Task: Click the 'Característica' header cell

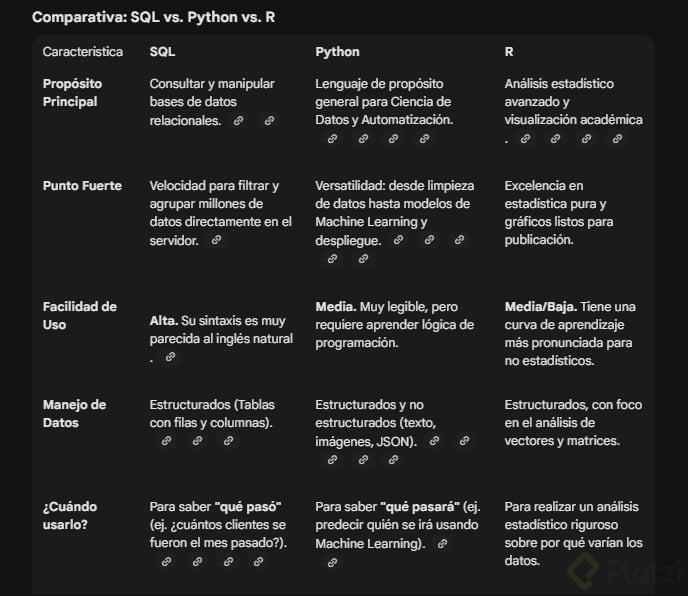Action: tap(83, 51)
